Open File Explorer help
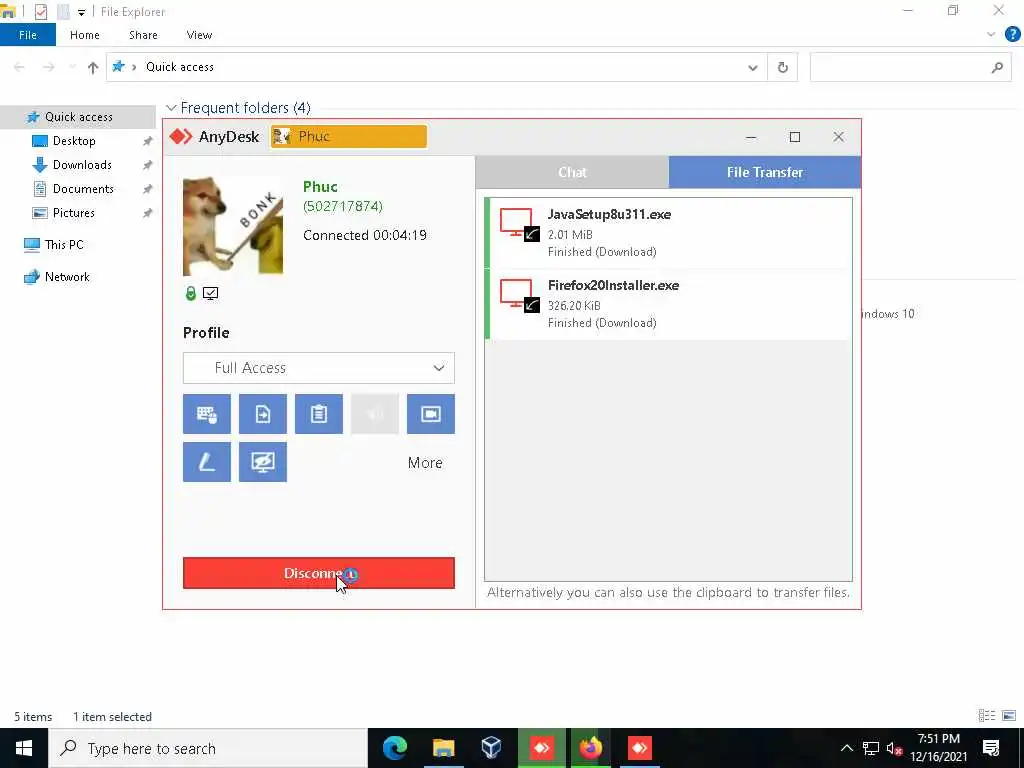Viewport: 1024px width, 768px height. (1012, 35)
